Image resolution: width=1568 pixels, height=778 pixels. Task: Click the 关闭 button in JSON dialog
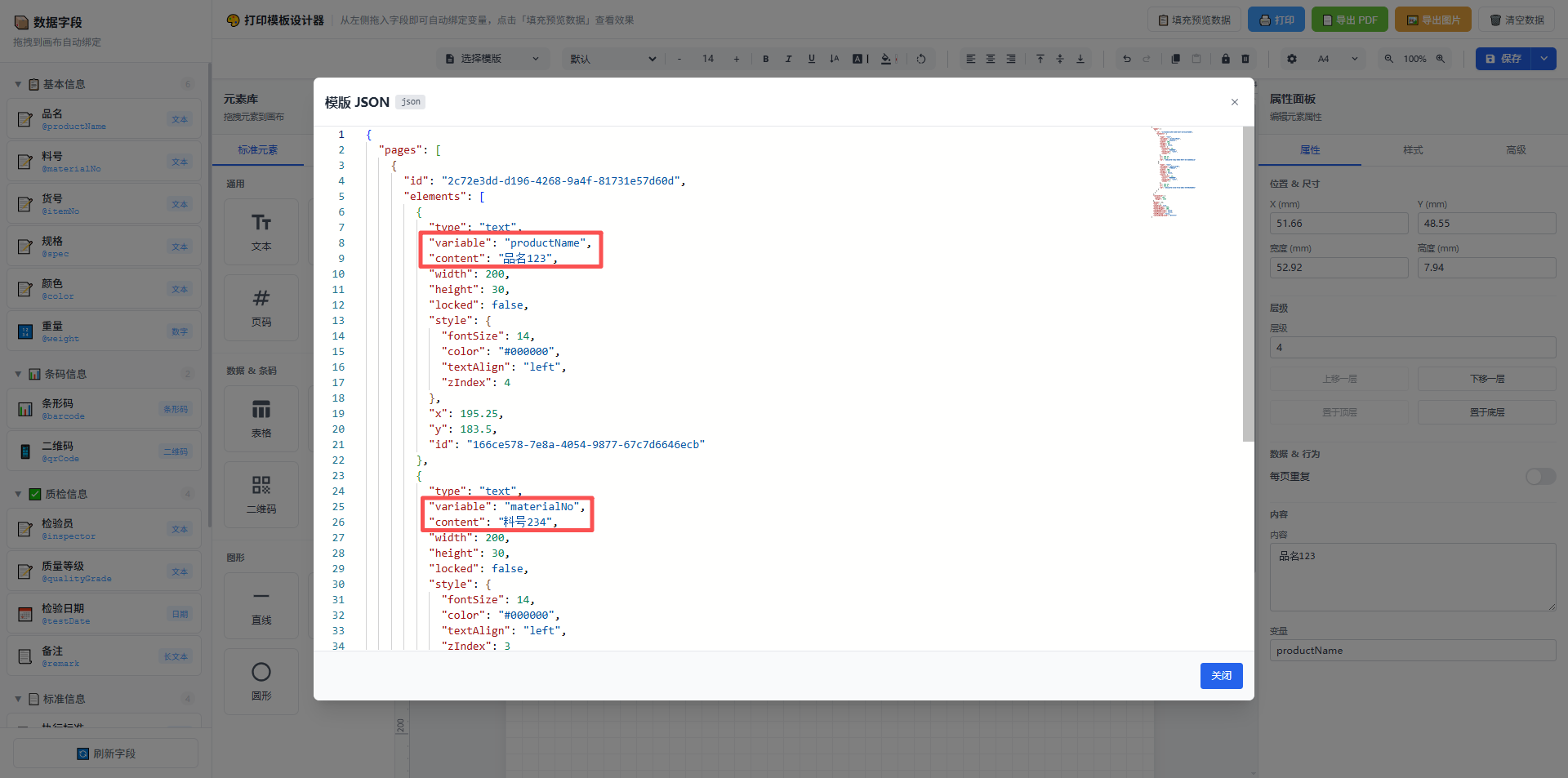tap(1221, 676)
